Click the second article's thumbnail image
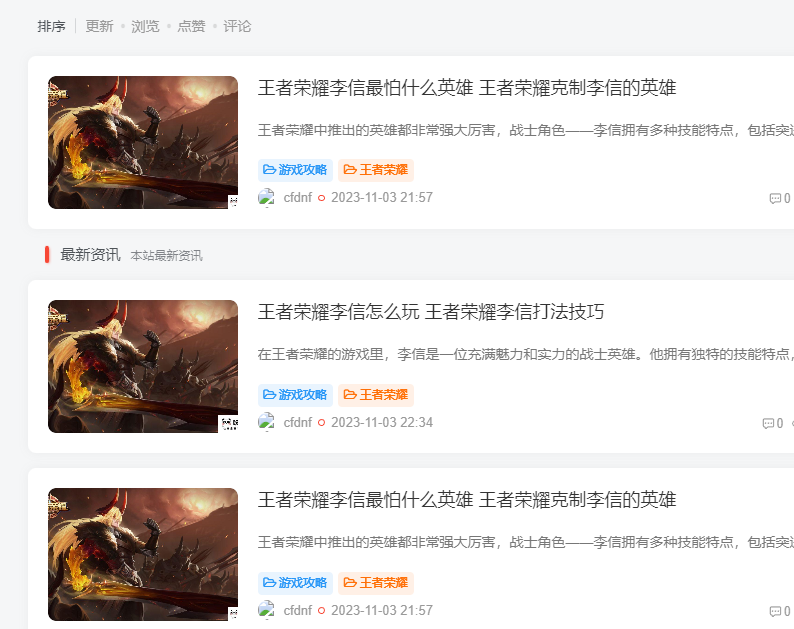This screenshot has width=794, height=629. pos(143,367)
